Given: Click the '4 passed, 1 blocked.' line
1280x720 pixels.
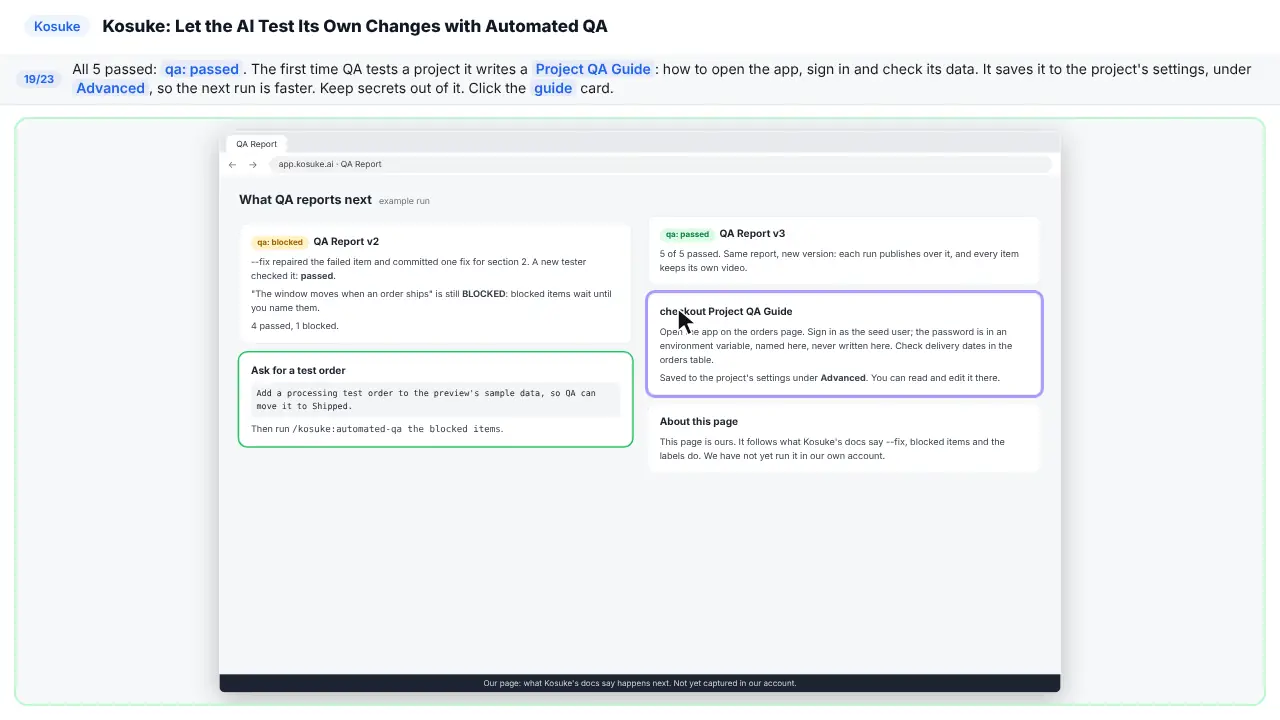Looking at the screenshot, I should point(295,326).
